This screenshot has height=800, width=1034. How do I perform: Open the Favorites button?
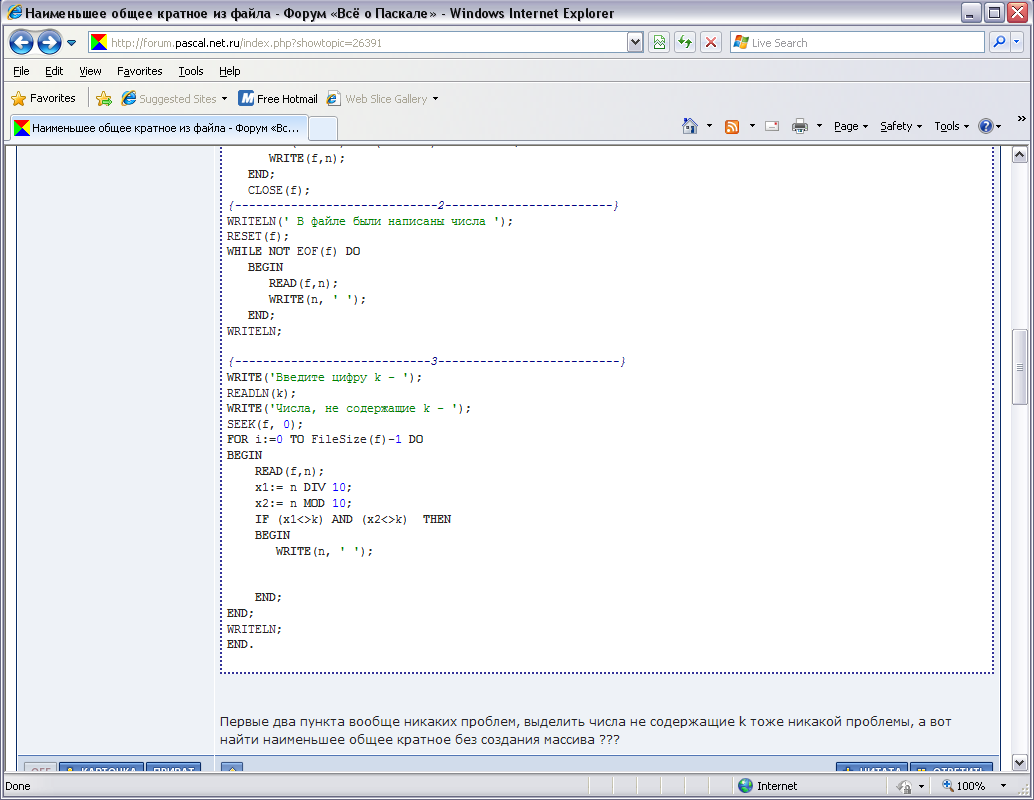[x=44, y=99]
